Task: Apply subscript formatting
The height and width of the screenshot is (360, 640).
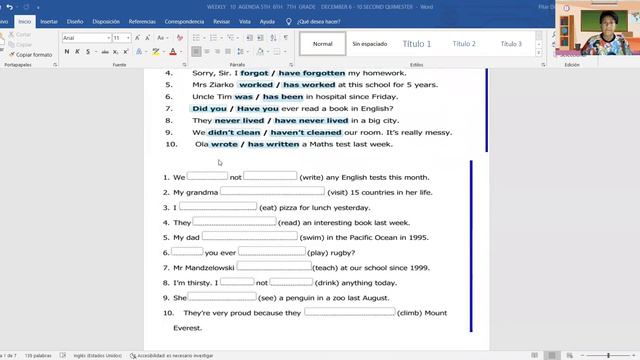Action: (116, 51)
